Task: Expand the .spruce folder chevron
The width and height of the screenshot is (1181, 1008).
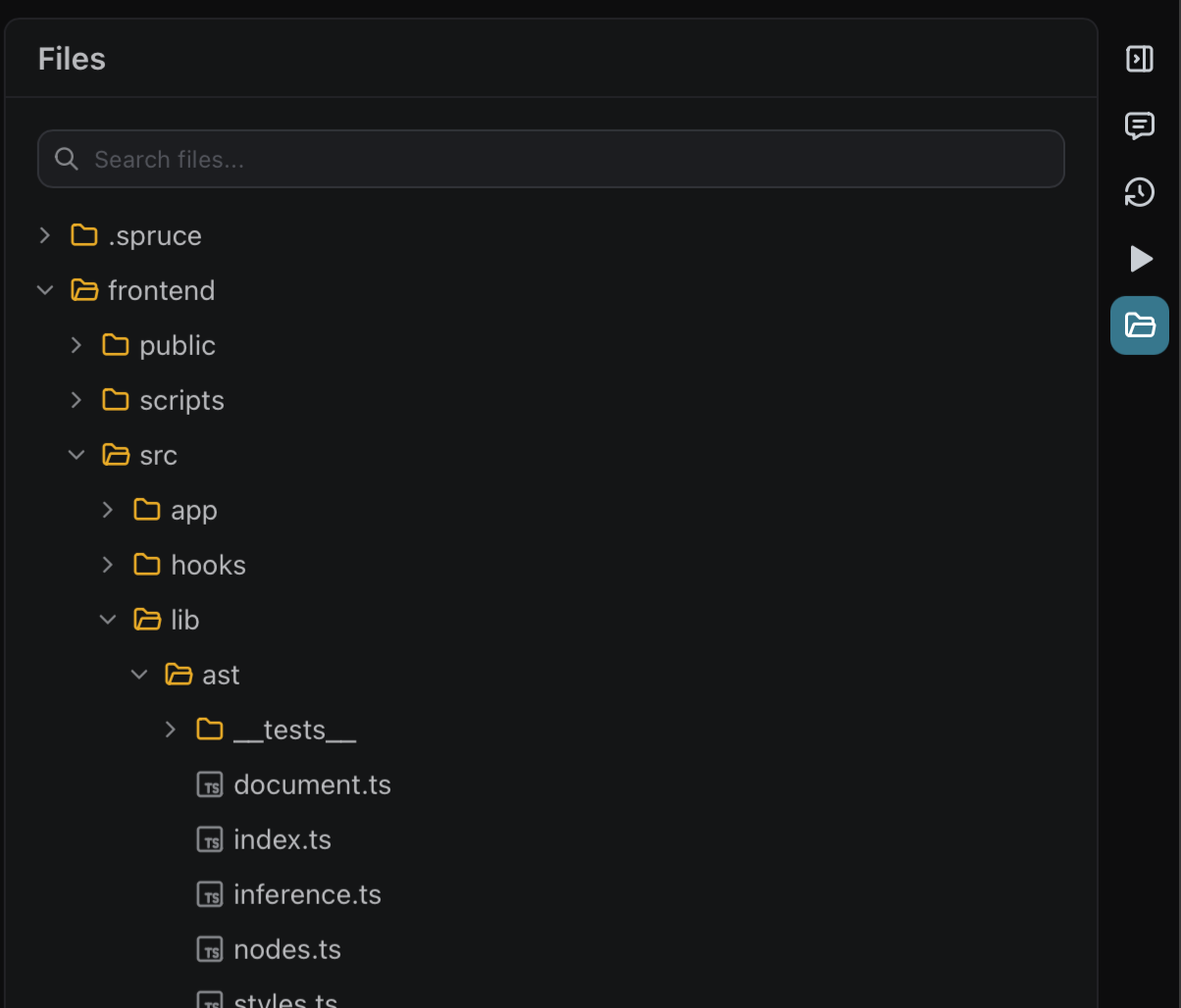Action: click(45, 235)
